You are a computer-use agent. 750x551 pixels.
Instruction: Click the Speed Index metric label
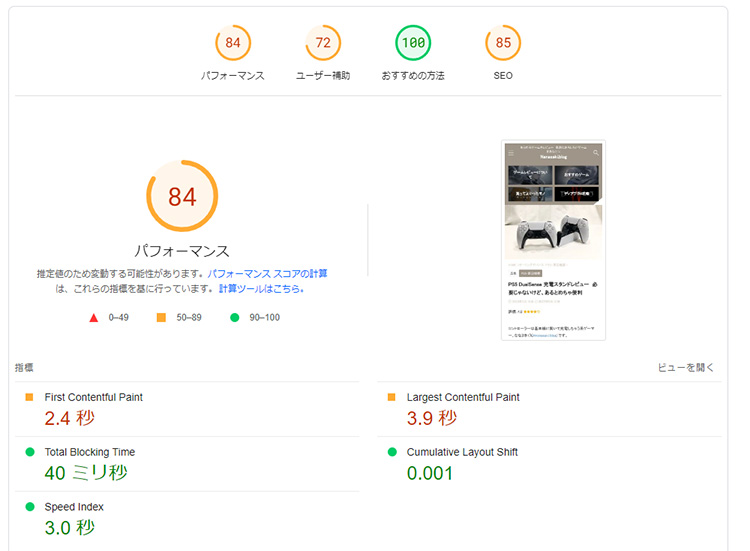coord(74,507)
